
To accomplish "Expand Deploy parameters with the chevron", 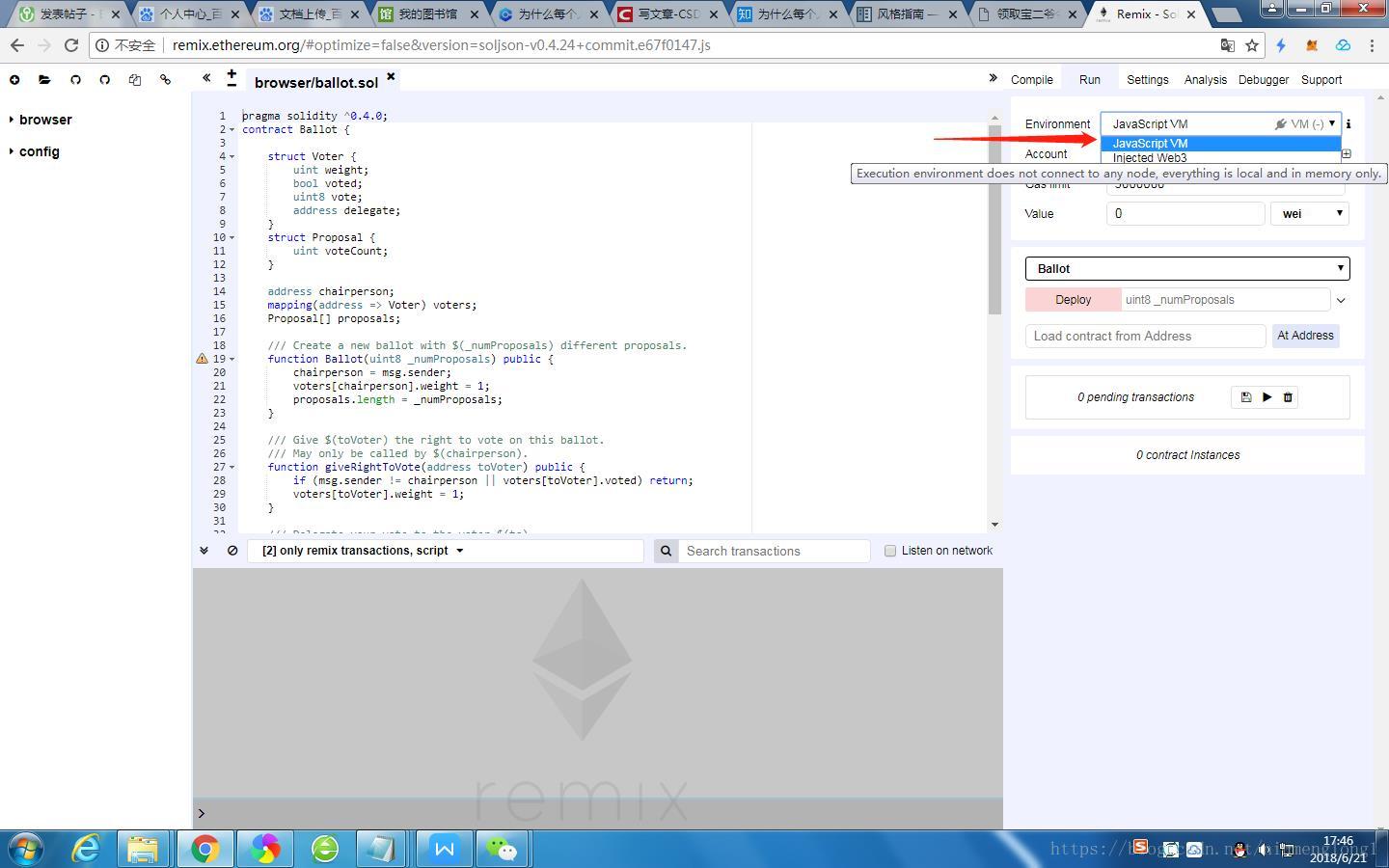I will tap(1341, 300).
